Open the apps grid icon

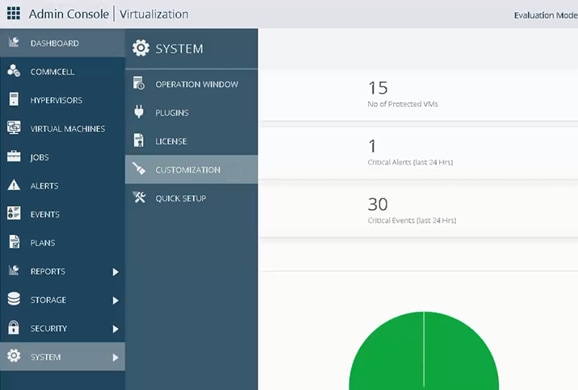tap(14, 13)
